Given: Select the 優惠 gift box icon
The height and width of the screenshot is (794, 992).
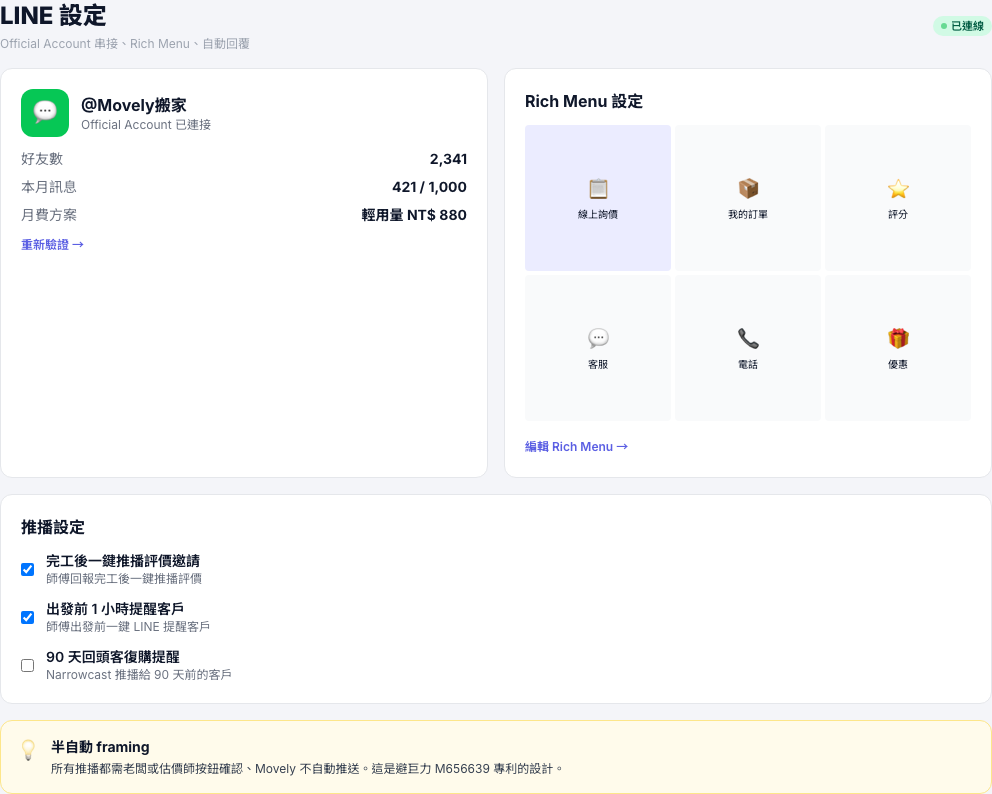Looking at the screenshot, I should (898, 338).
